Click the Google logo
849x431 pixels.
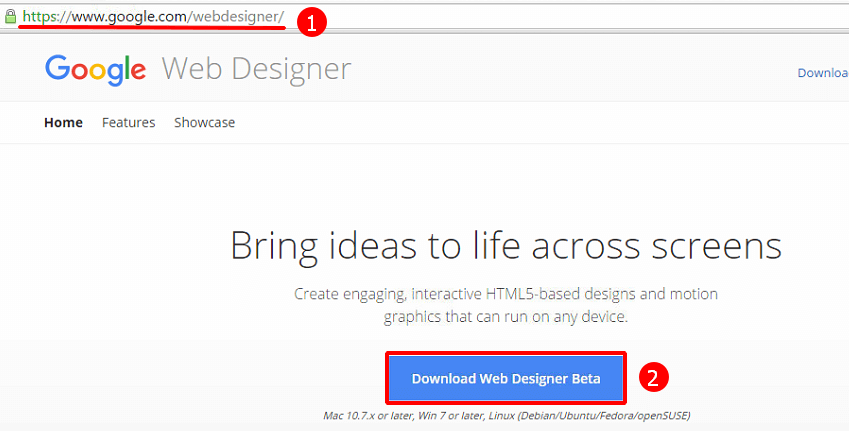click(95, 69)
